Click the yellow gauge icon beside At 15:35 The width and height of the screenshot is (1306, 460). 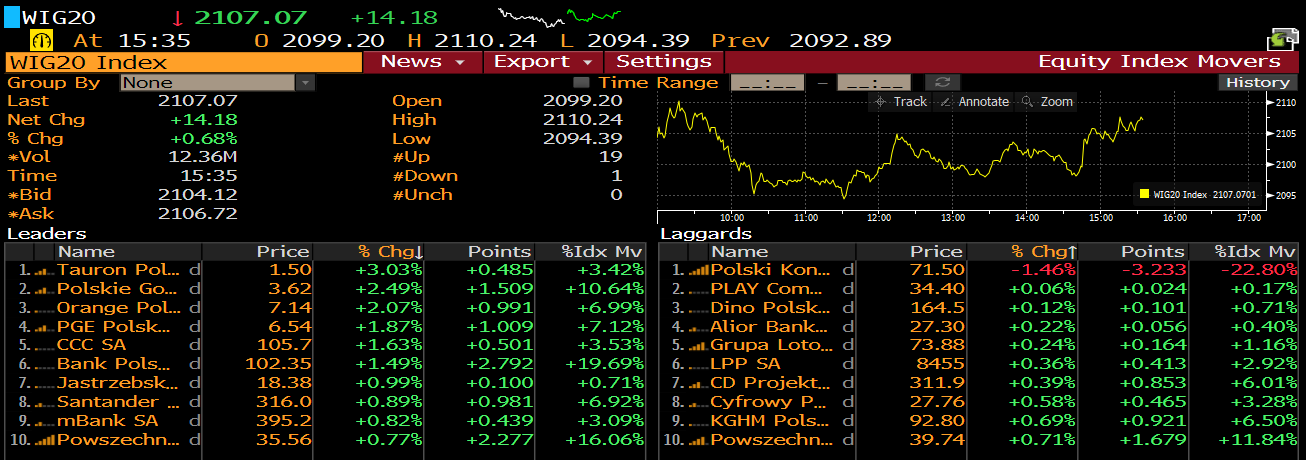(x=42, y=40)
